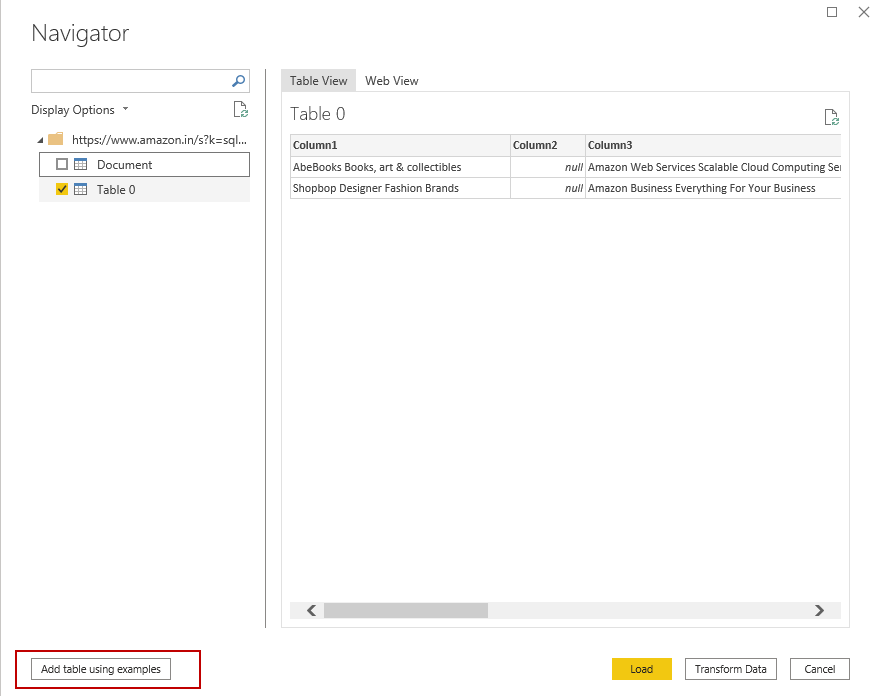Switch to the Table View tab
This screenshot has width=880, height=696.
point(318,81)
